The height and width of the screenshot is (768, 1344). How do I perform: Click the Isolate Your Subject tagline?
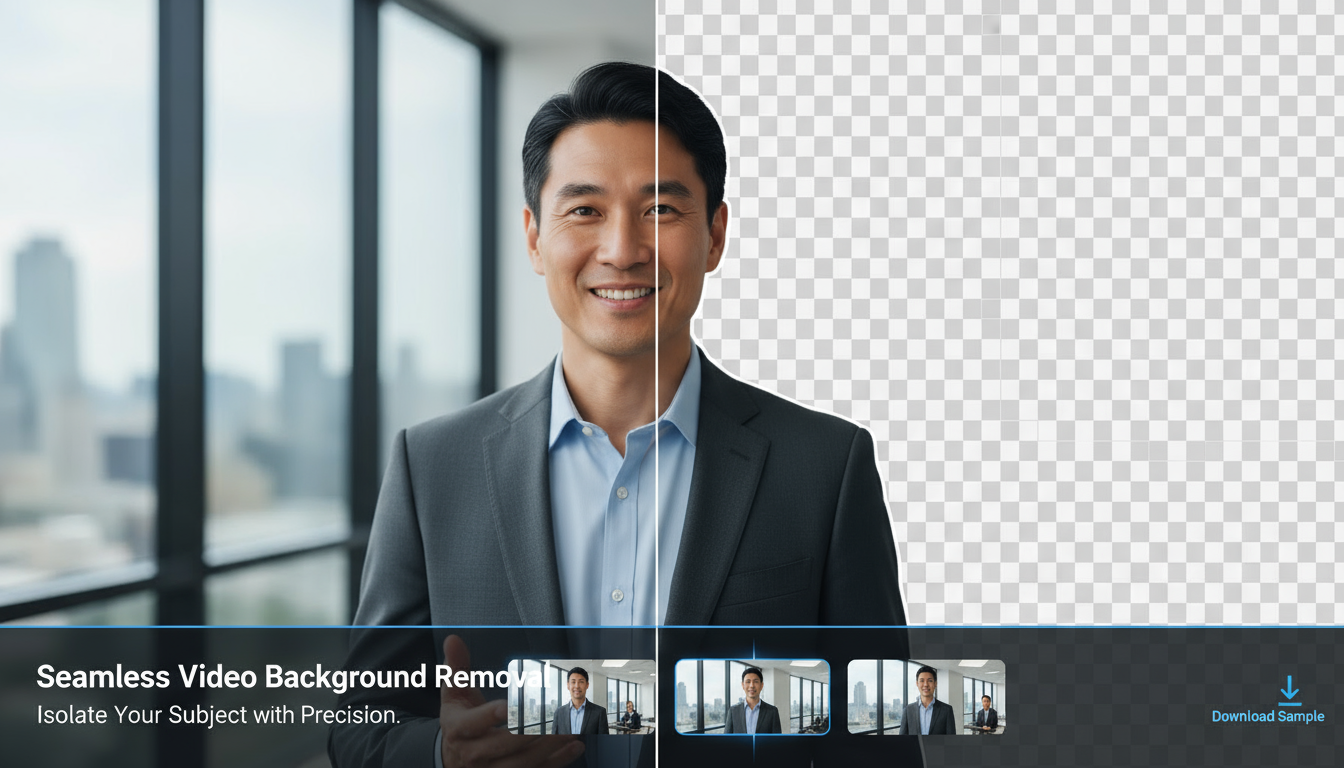(x=218, y=715)
